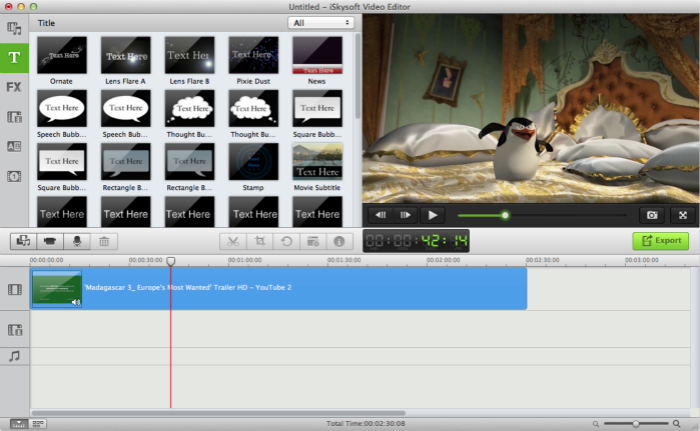
Task: Click the timeline zoom slider knob
Action: tap(635, 423)
